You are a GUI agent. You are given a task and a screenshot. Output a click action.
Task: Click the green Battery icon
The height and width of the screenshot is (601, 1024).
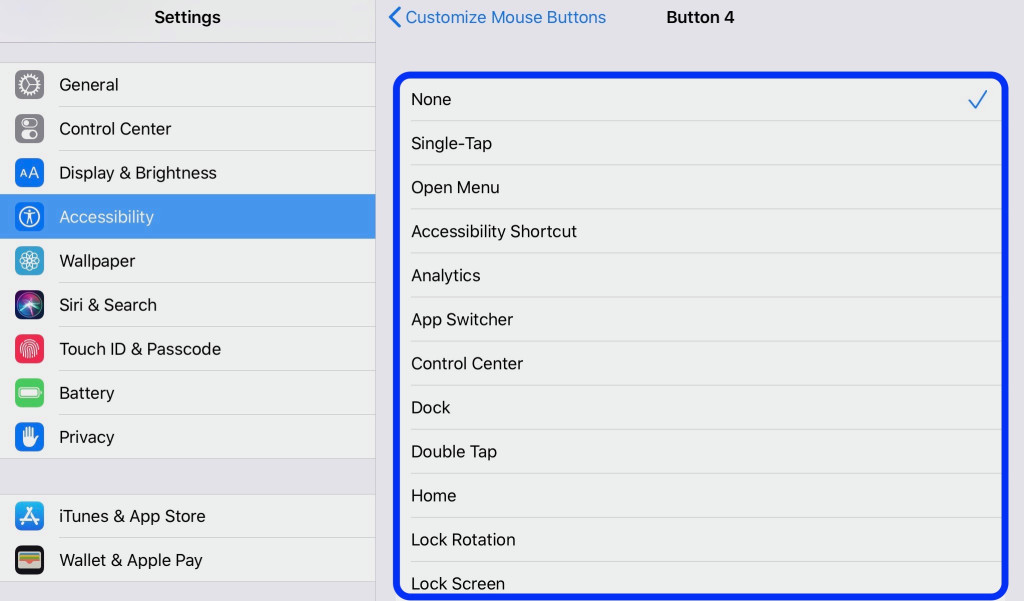30,393
